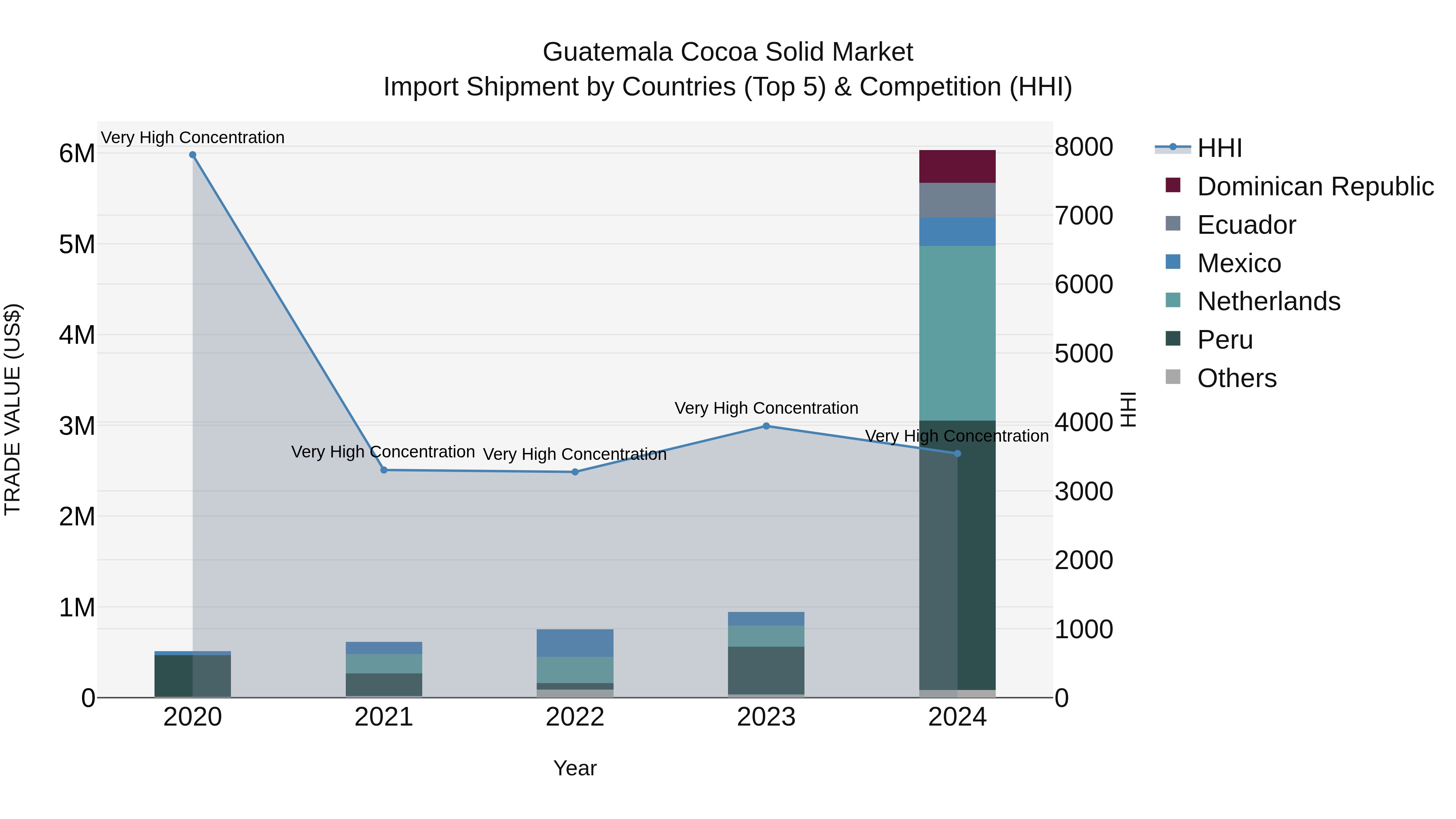Click the 8000 right axis tick
The width and height of the screenshot is (1456, 819).
tap(1084, 147)
